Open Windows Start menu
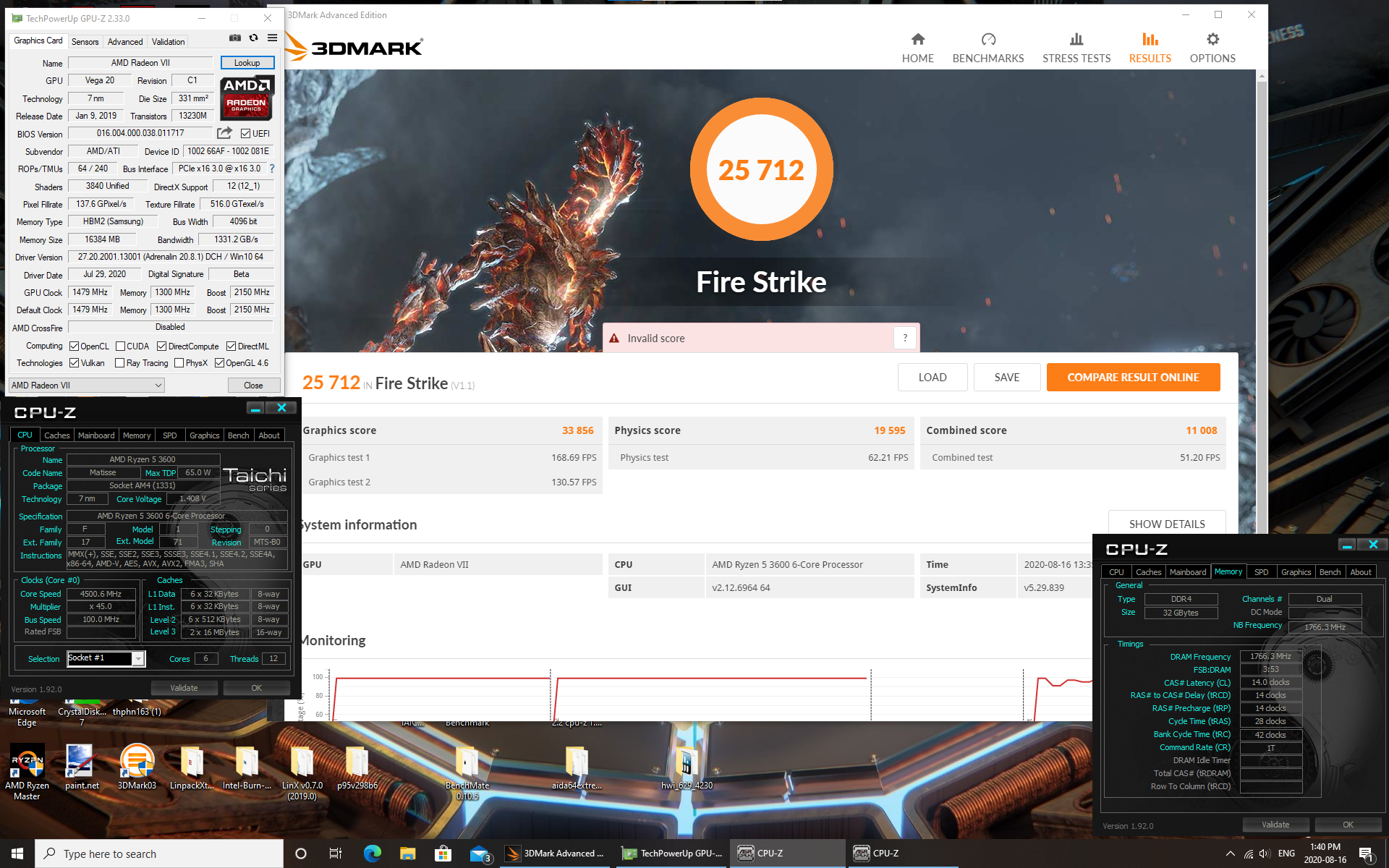 tap(17, 854)
